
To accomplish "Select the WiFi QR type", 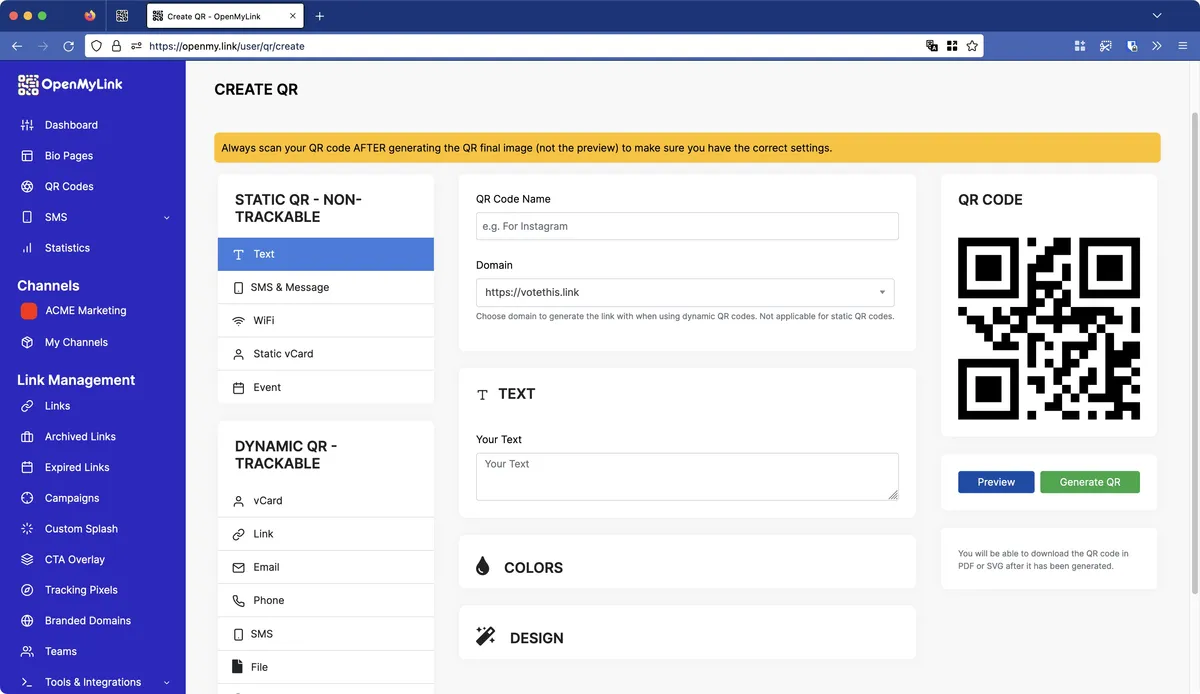I will [x=326, y=320].
